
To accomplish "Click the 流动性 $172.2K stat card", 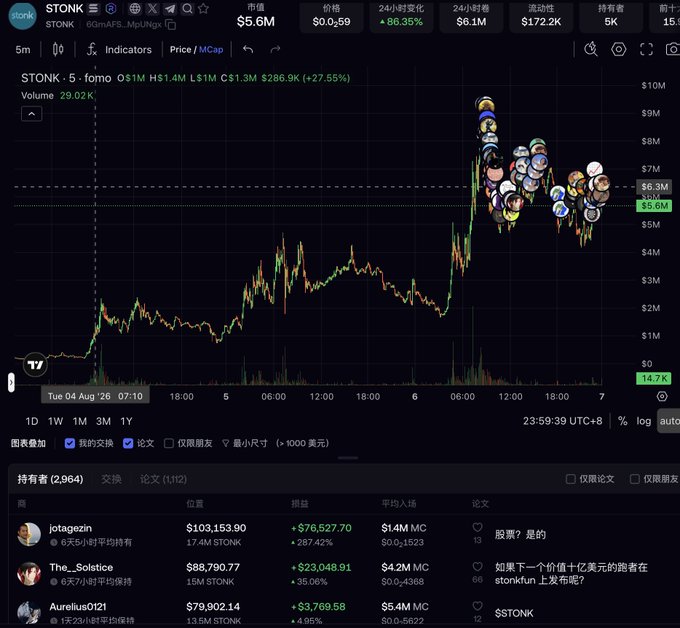I will 541,16.
